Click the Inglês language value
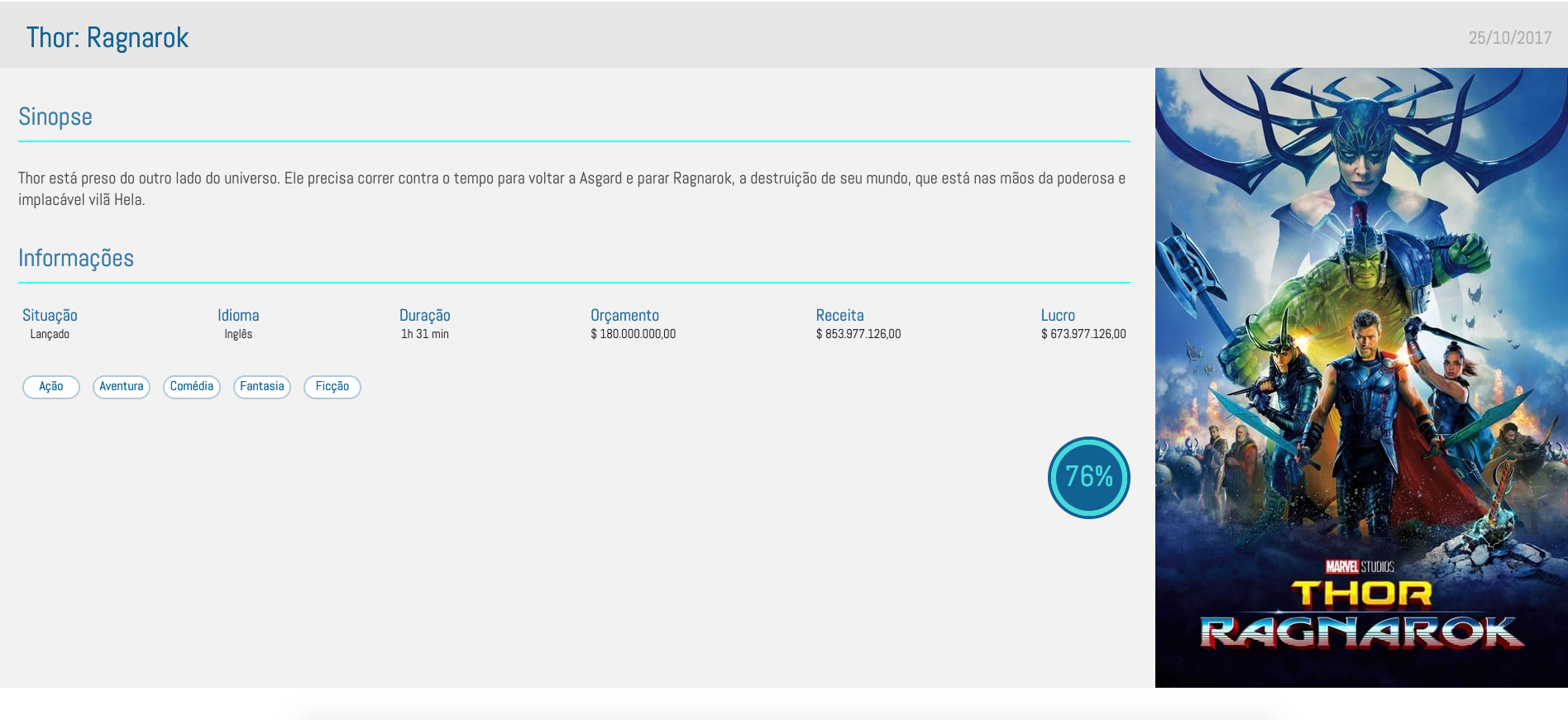The image size is (1568, 720). 238,334
